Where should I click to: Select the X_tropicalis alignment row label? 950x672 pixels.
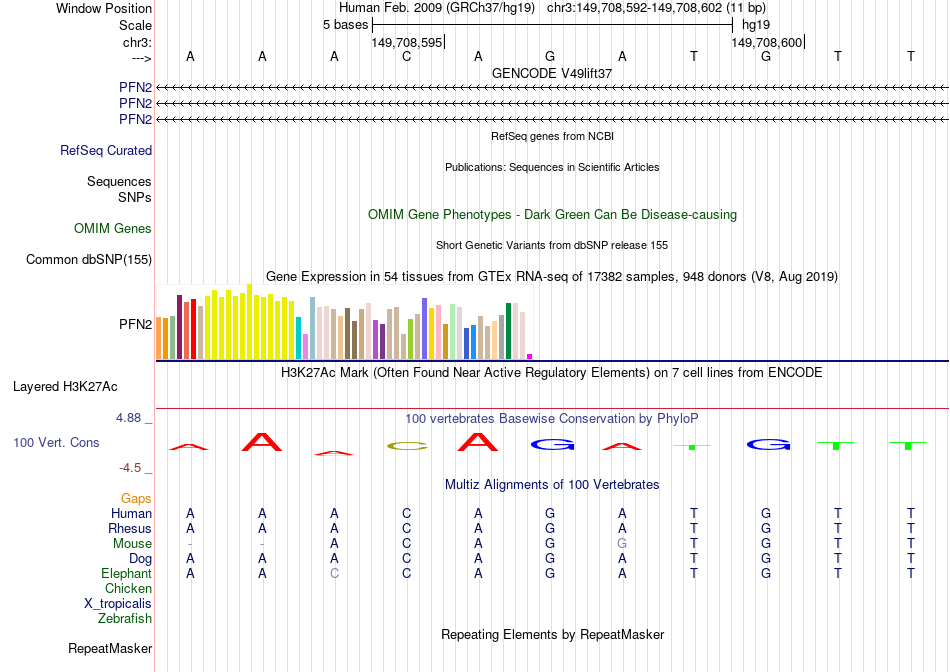click(x=118, y=604)
